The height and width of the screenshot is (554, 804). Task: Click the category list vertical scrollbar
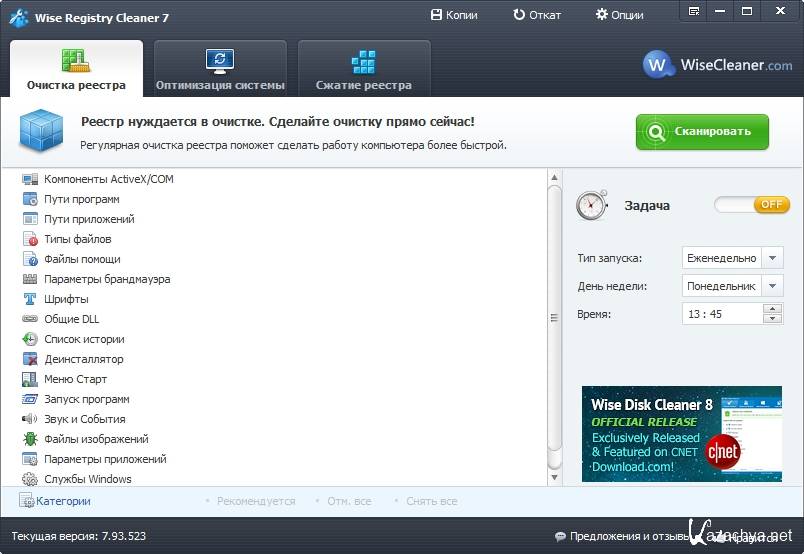point(554,320)
